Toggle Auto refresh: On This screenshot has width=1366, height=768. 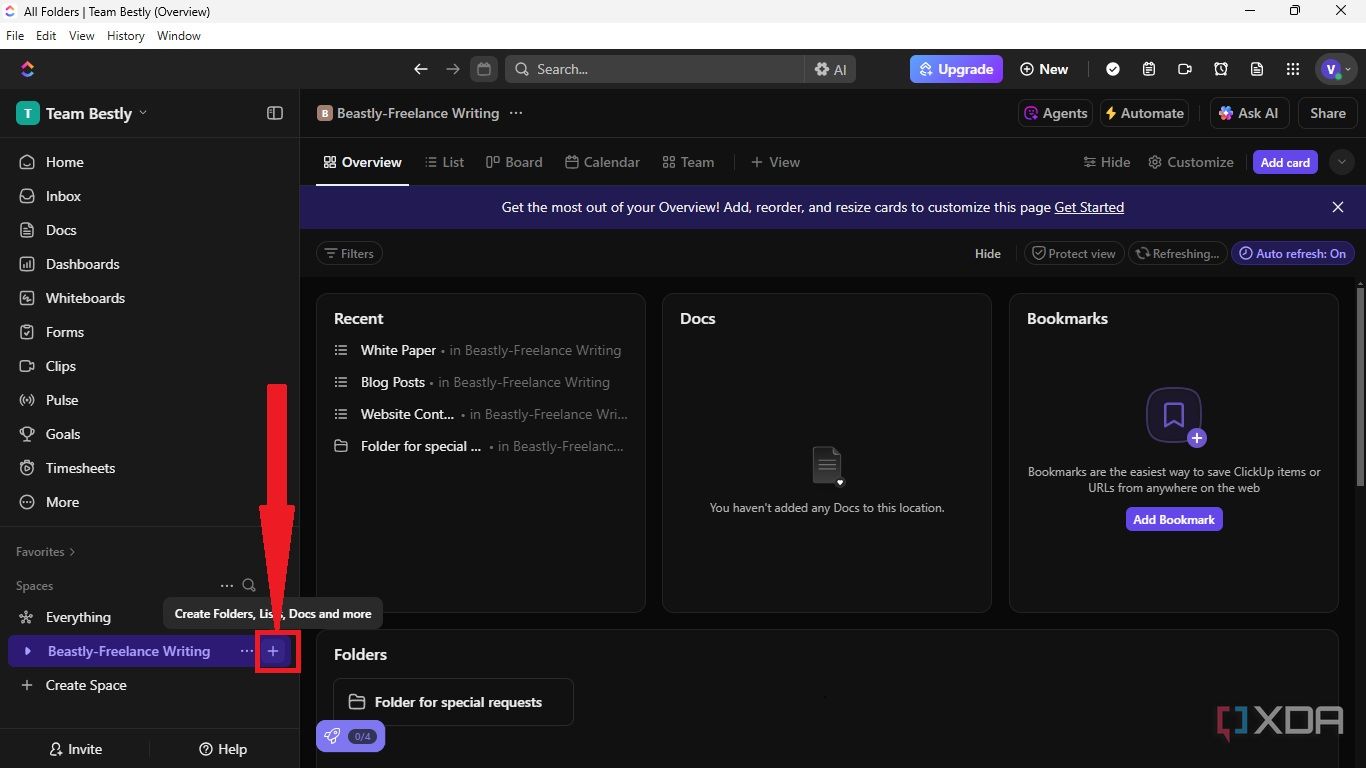click(x=1293, y=253)
